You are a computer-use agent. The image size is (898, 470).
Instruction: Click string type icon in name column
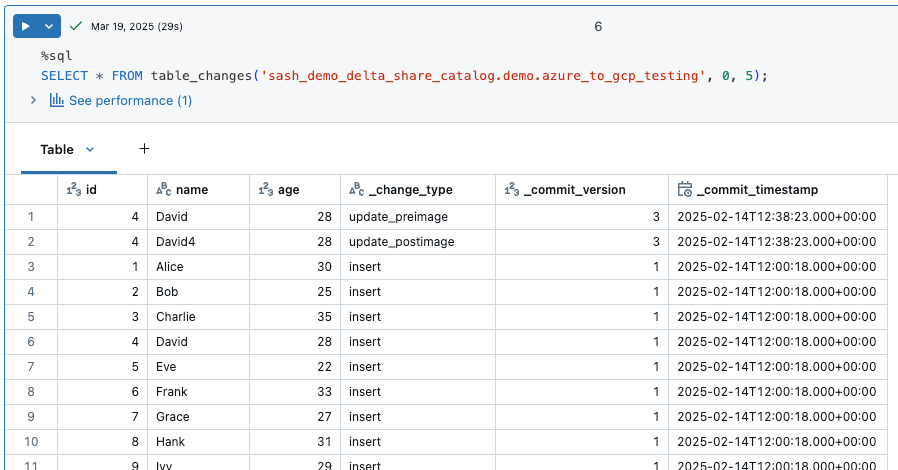click(x=165, y=190)
